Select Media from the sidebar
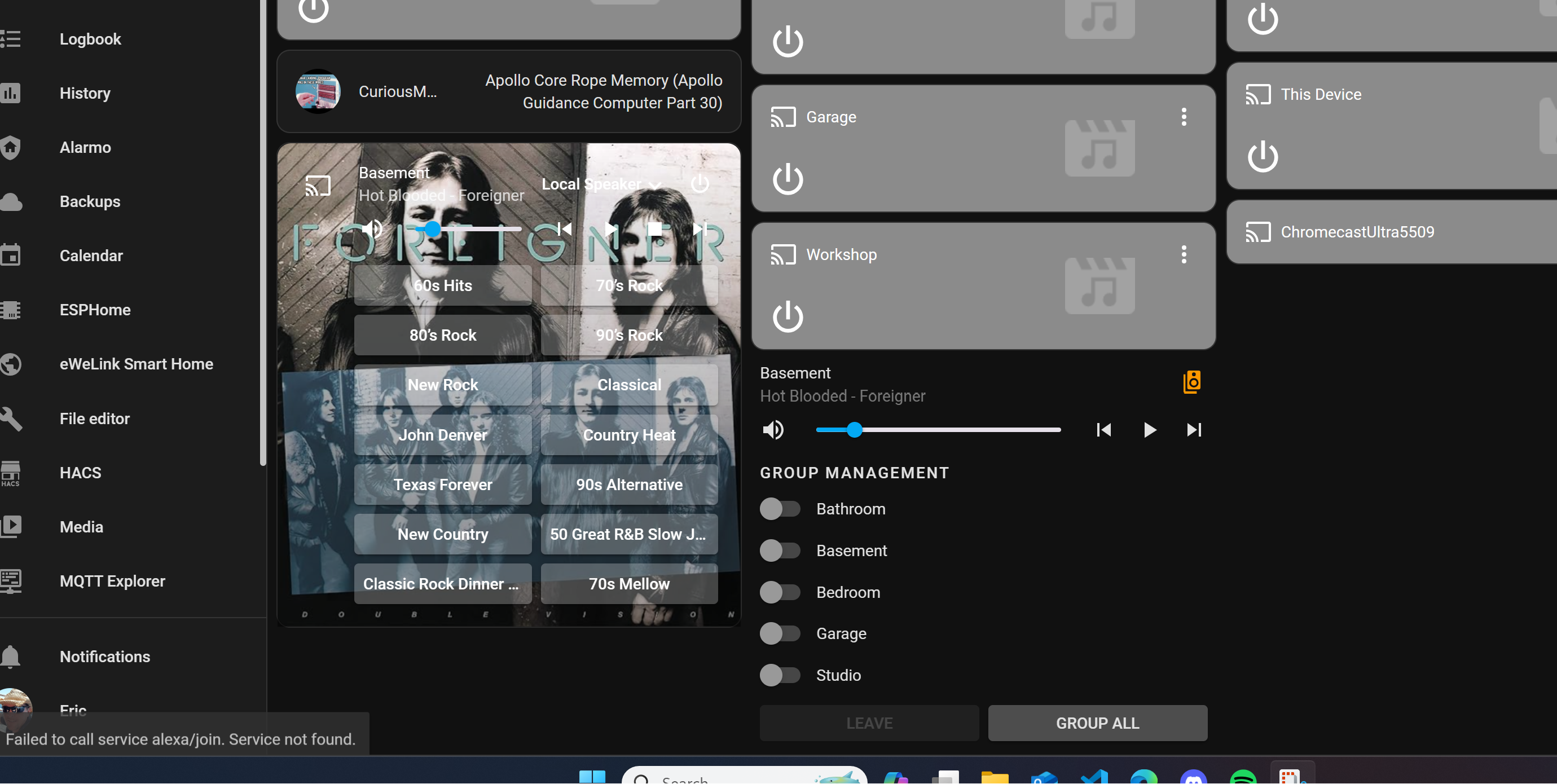The height and width of the screenshot is (784, 1557). coord(81,526)
